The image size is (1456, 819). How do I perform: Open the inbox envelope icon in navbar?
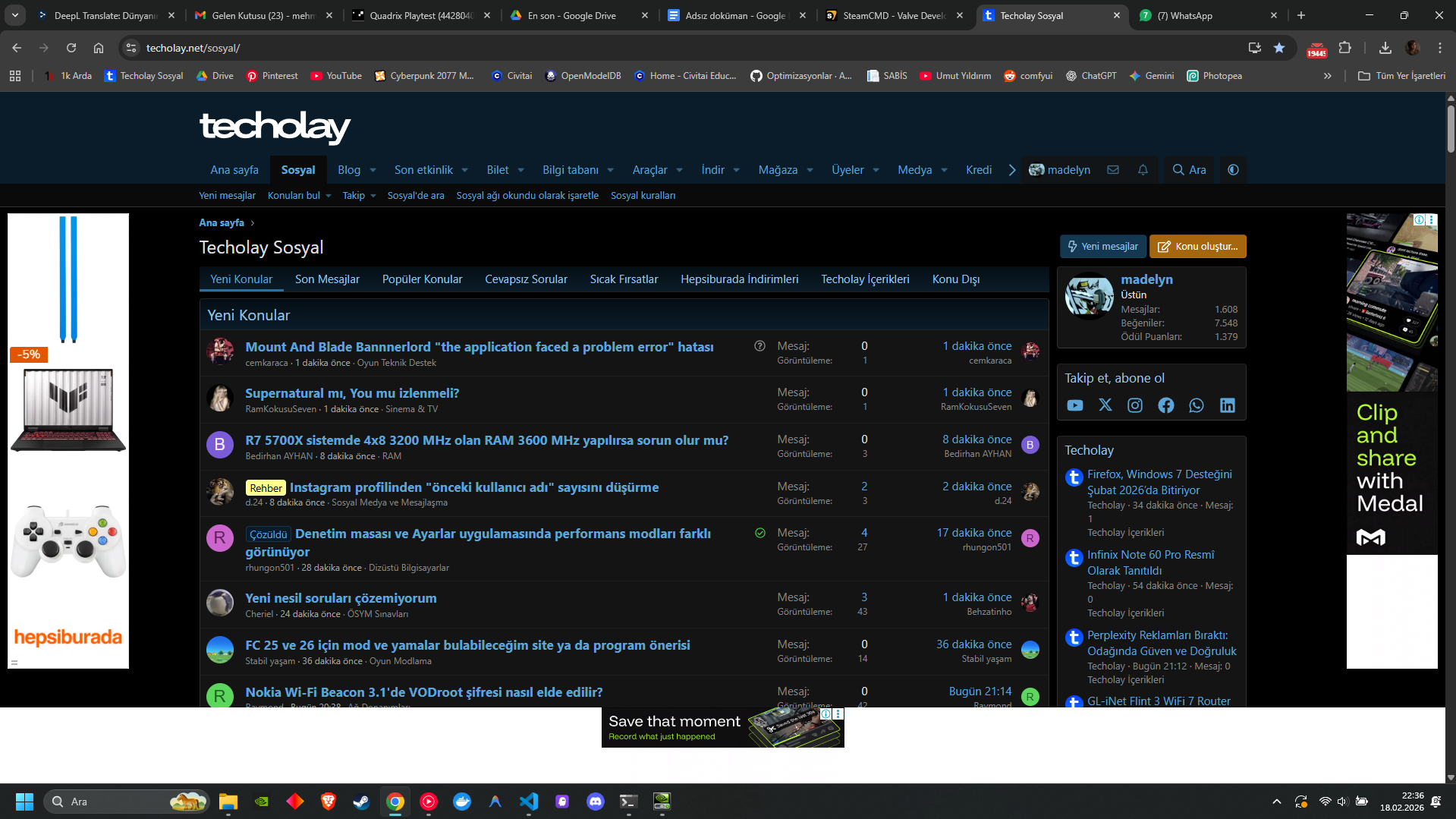click(1113, 170)
